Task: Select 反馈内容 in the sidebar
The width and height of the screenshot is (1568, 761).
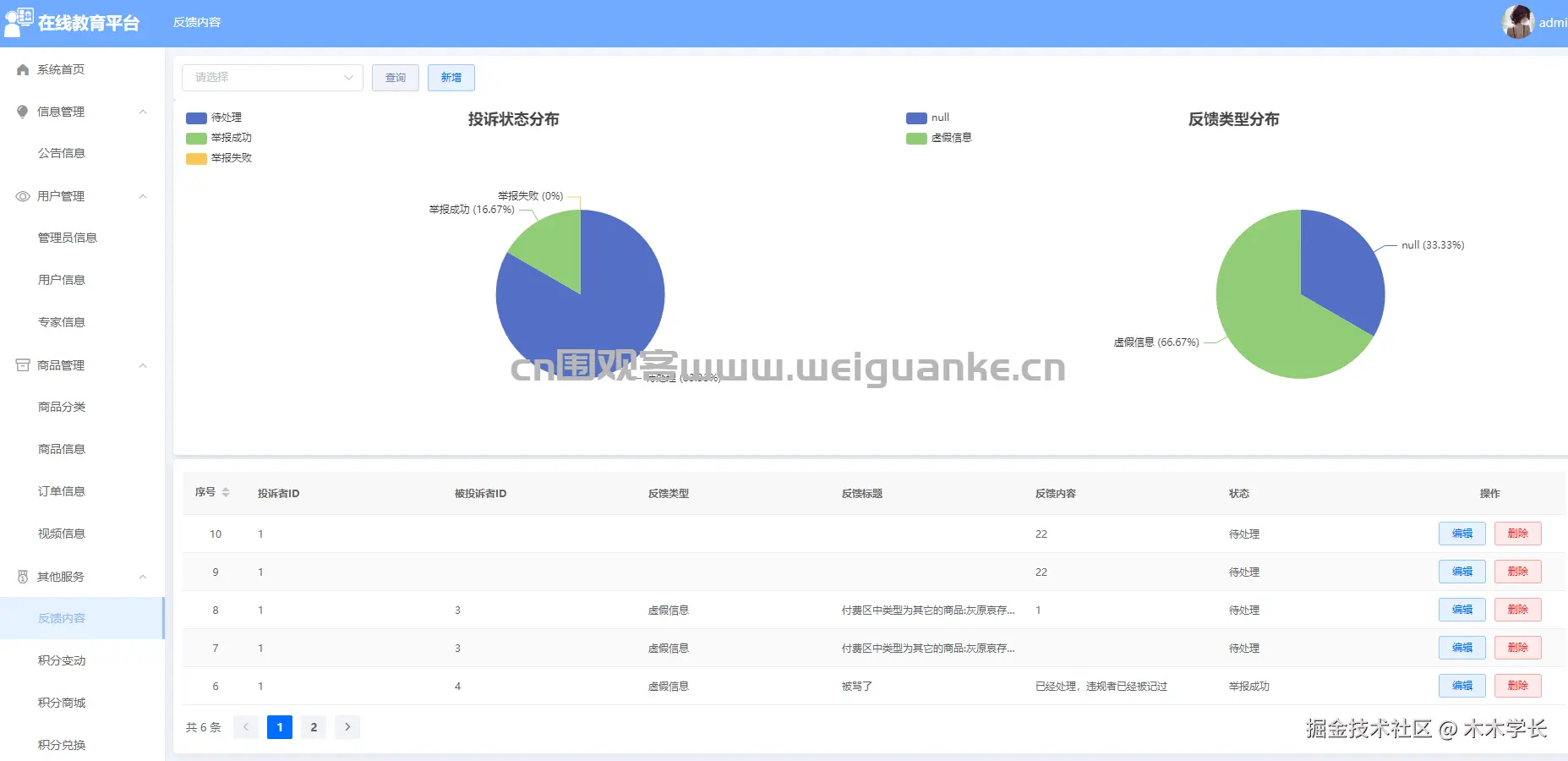Action: [x=82, y=618]
